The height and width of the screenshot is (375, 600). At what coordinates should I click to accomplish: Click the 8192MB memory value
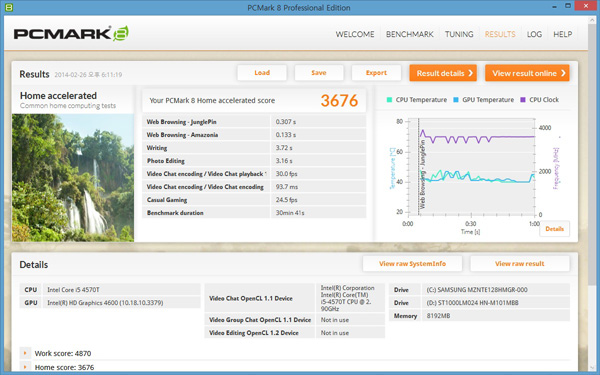(x=438, y=316)
